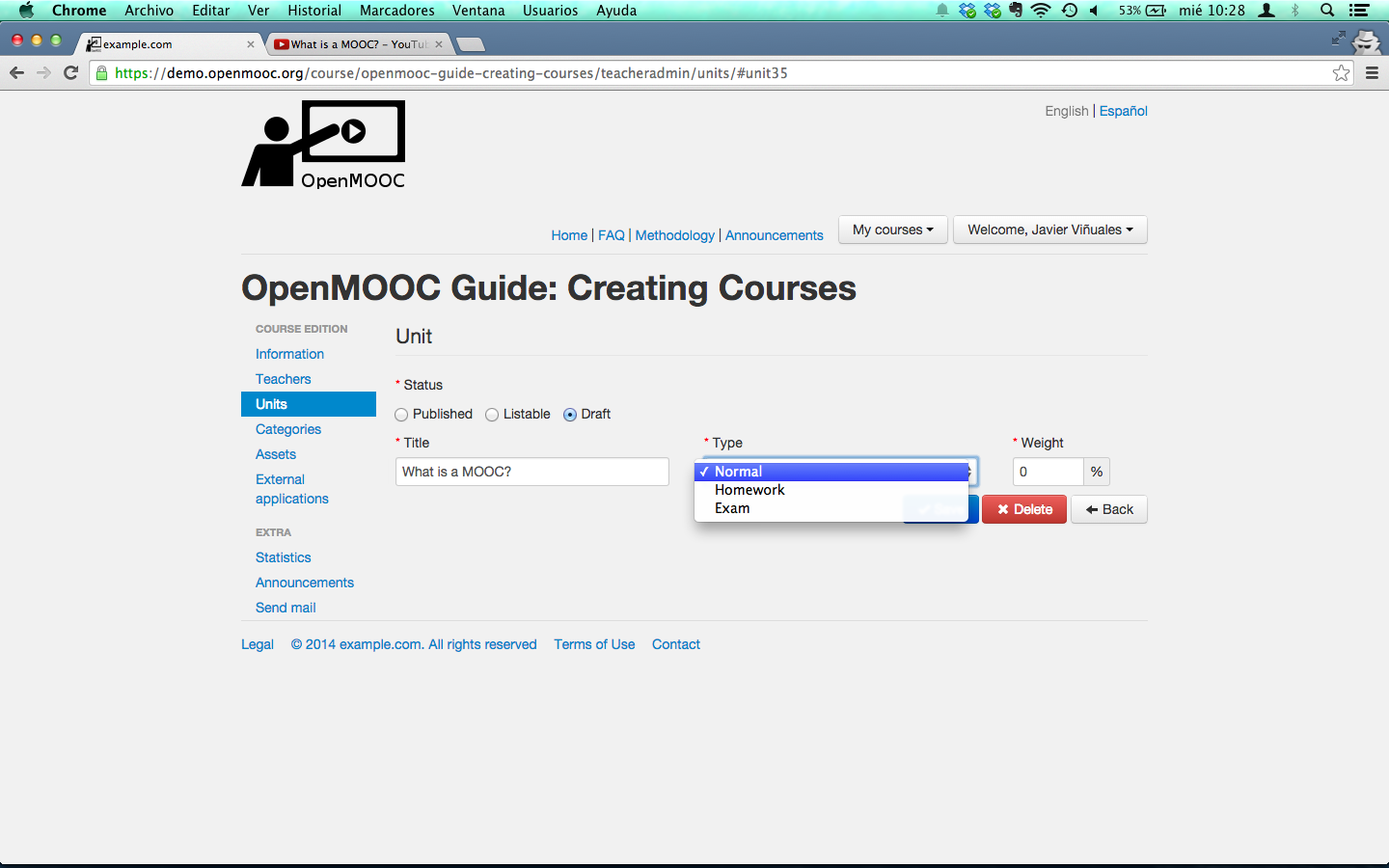Open the Usuarios menu

pos(550,11)
